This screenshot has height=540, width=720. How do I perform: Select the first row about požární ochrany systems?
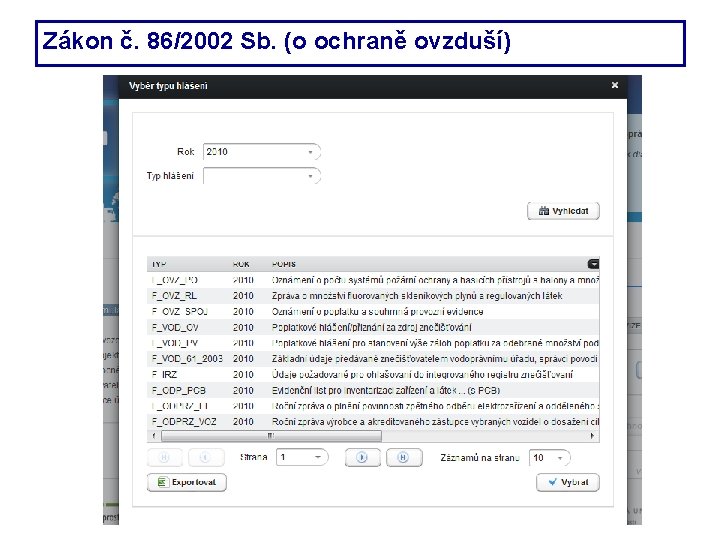click(x=373, y=280)
